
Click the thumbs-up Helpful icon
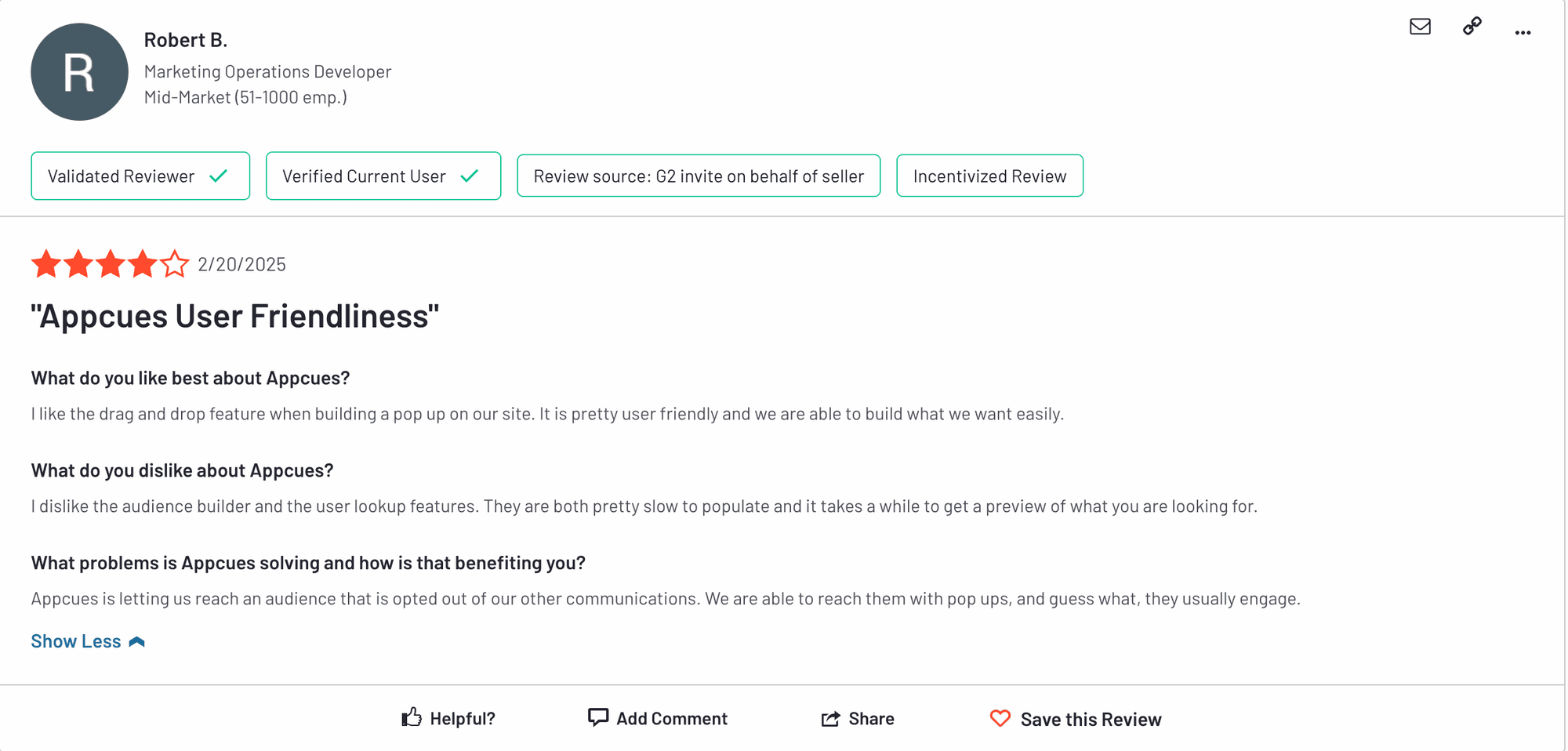(x=412, y=717)
